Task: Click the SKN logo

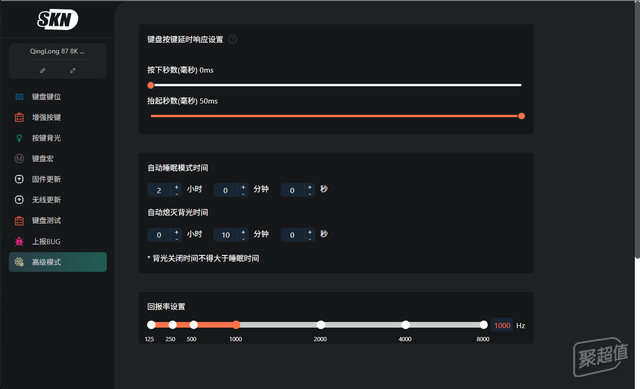Action: click(x=58, y=19)
